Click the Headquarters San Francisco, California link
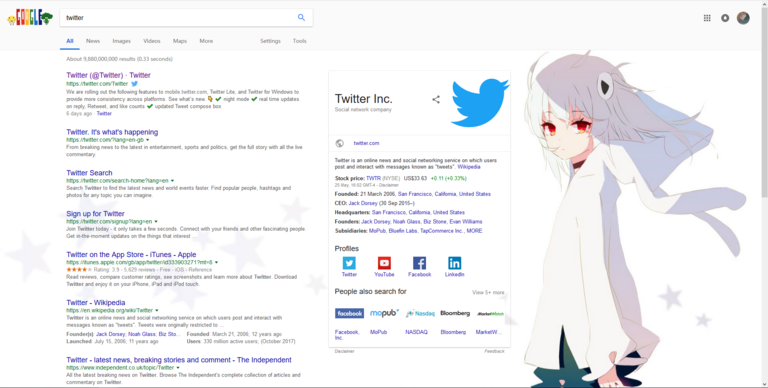This screenshot has height=388, width=768. 418,213
